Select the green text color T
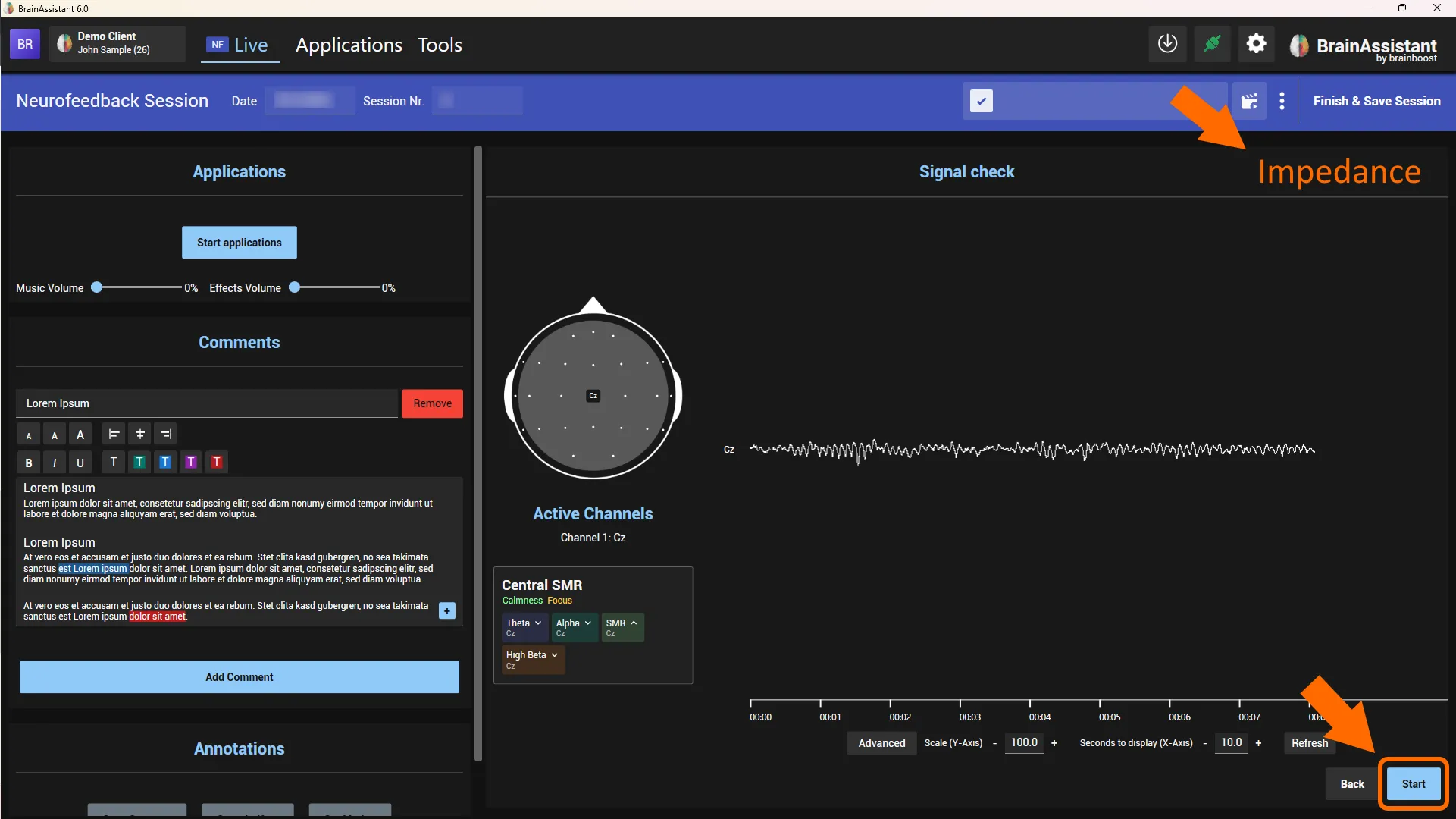This screenshot has width=1456, height=819. tap(139, 462)
